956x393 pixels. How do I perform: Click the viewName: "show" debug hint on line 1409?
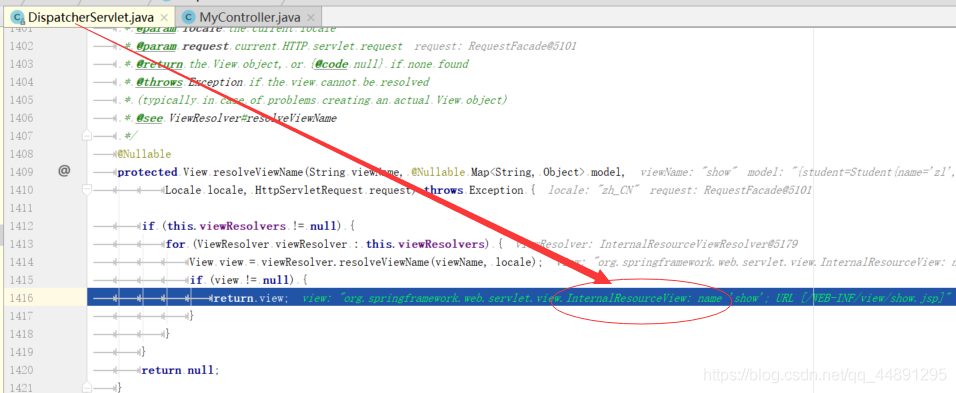coord(690,172)
